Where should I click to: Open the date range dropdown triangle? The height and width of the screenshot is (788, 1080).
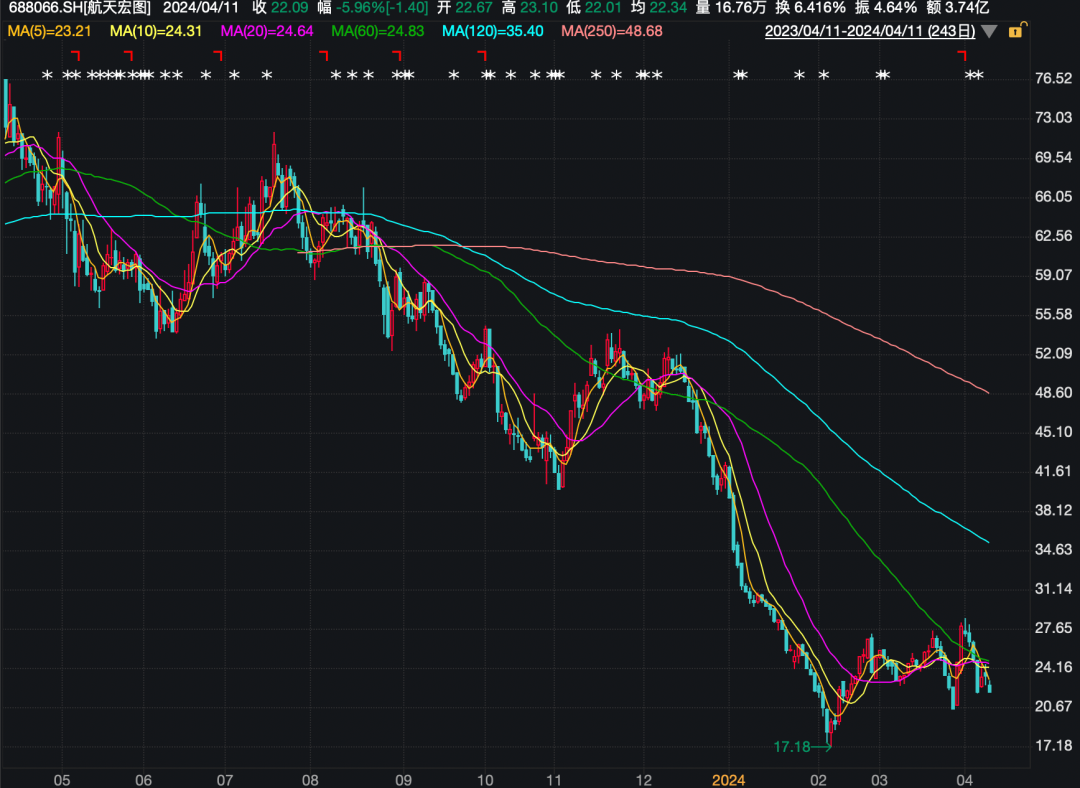coord(989,31)
